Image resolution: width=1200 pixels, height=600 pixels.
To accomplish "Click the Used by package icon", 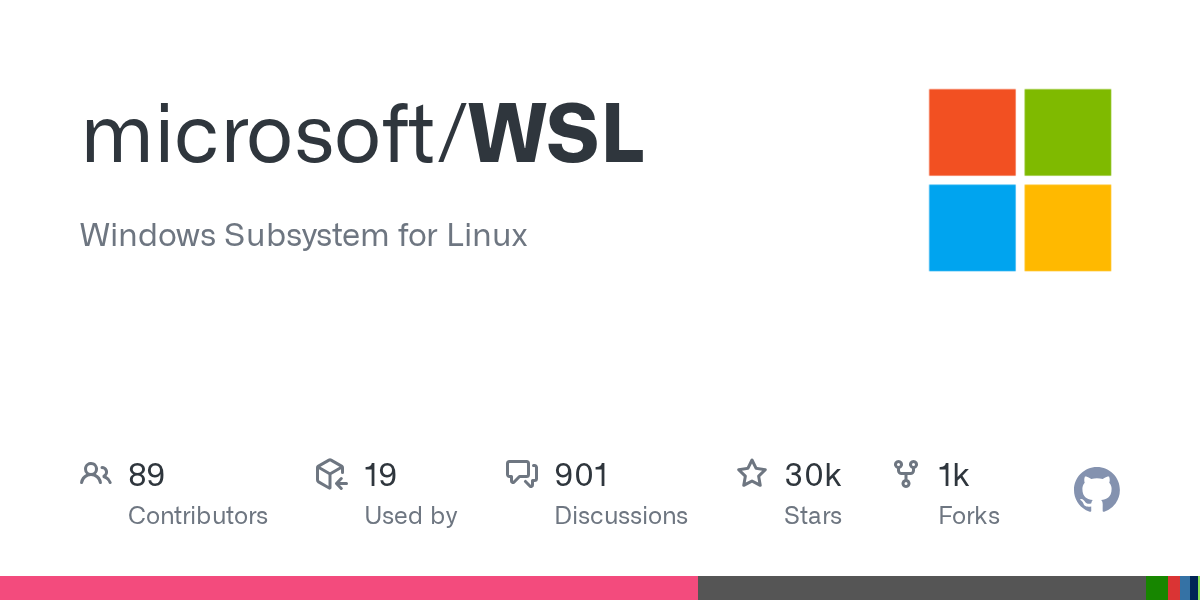I will tap(331, 474).
